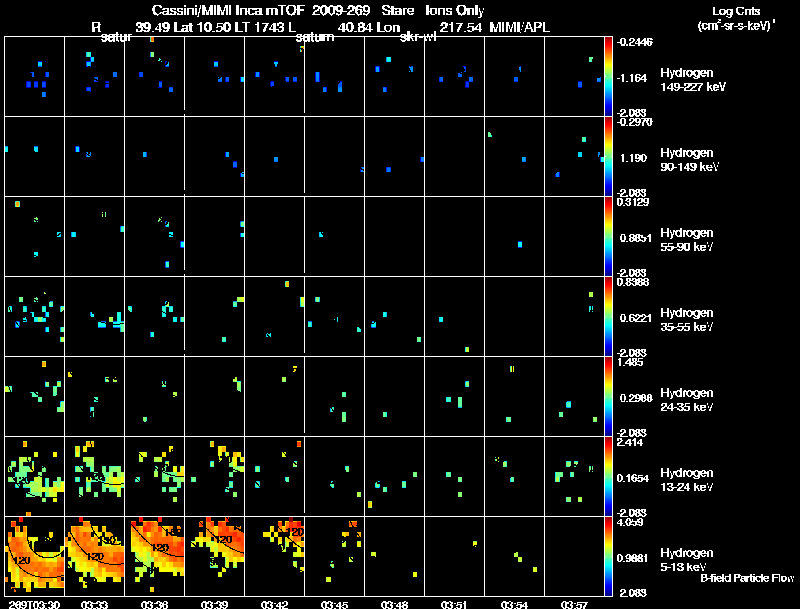
Task: Click the 217.54 longitude value
Action: 461,28
